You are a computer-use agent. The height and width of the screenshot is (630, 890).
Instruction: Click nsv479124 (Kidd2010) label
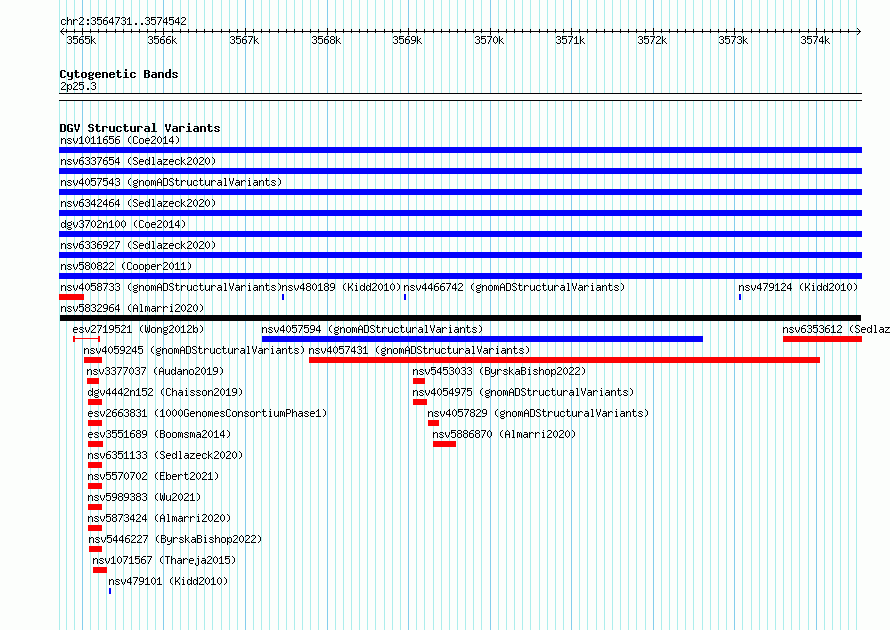click(798, 287)
